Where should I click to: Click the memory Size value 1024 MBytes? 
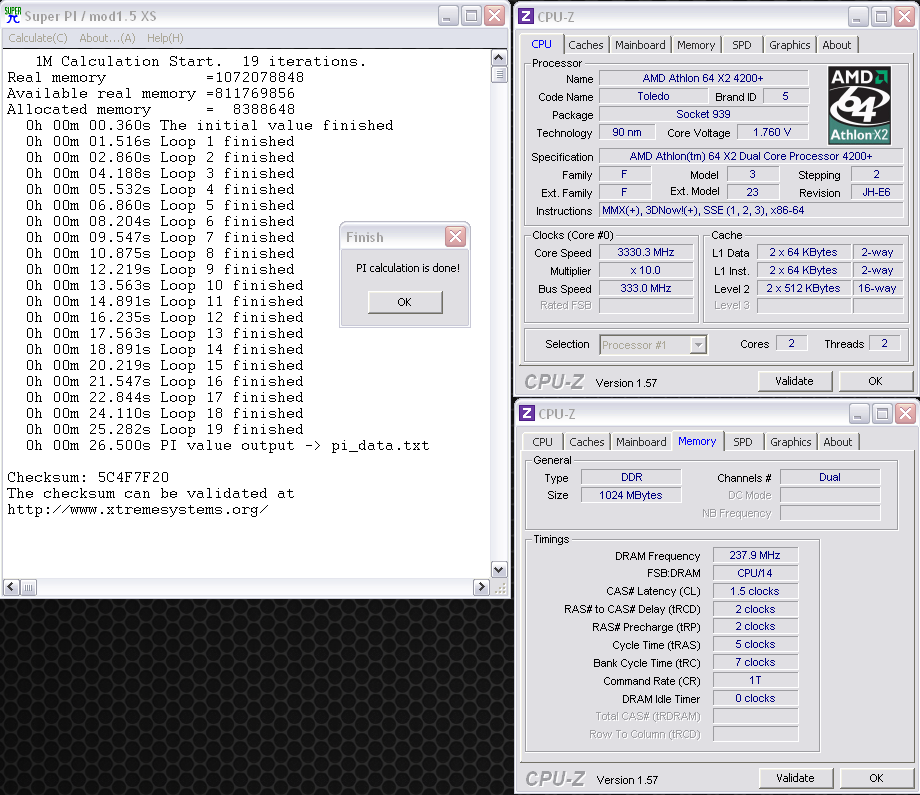click(x=631, y=495)
